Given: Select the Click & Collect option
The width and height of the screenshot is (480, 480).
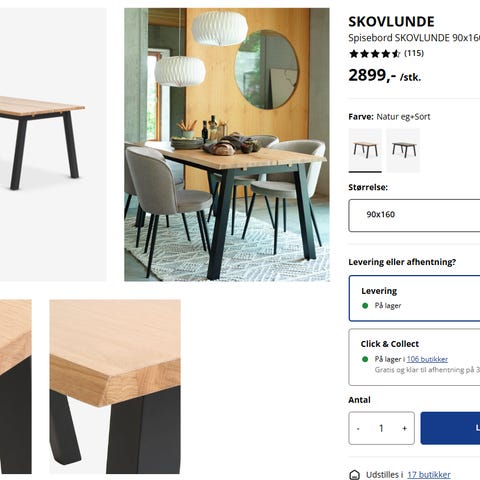Looking at the screenshot, I should (x=414, y=357).
